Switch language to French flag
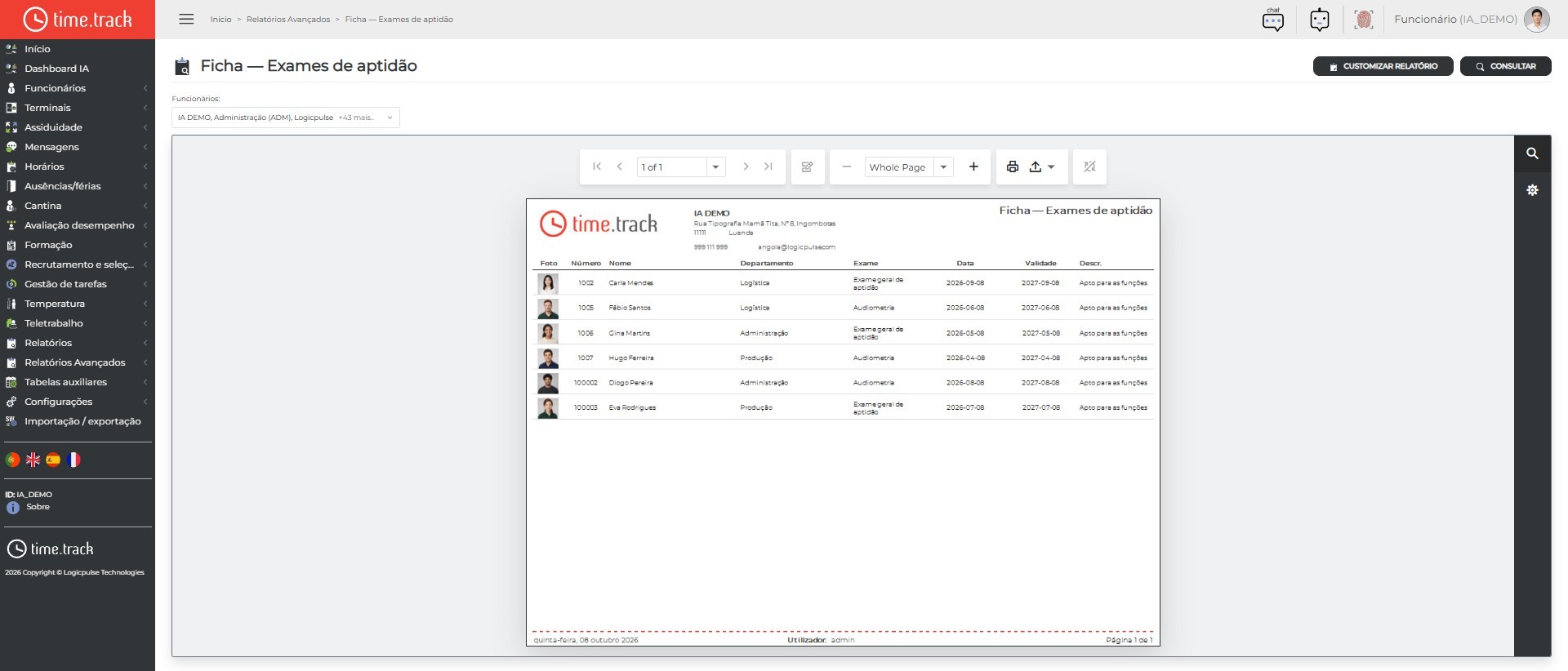Image resolution: width=1568 pixels, height=671 pixels. pos(73,460)
